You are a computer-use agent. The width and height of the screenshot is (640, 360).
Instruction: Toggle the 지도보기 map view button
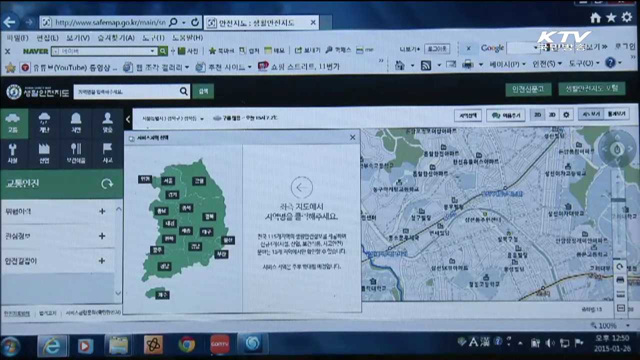click(x=591, y=114)
